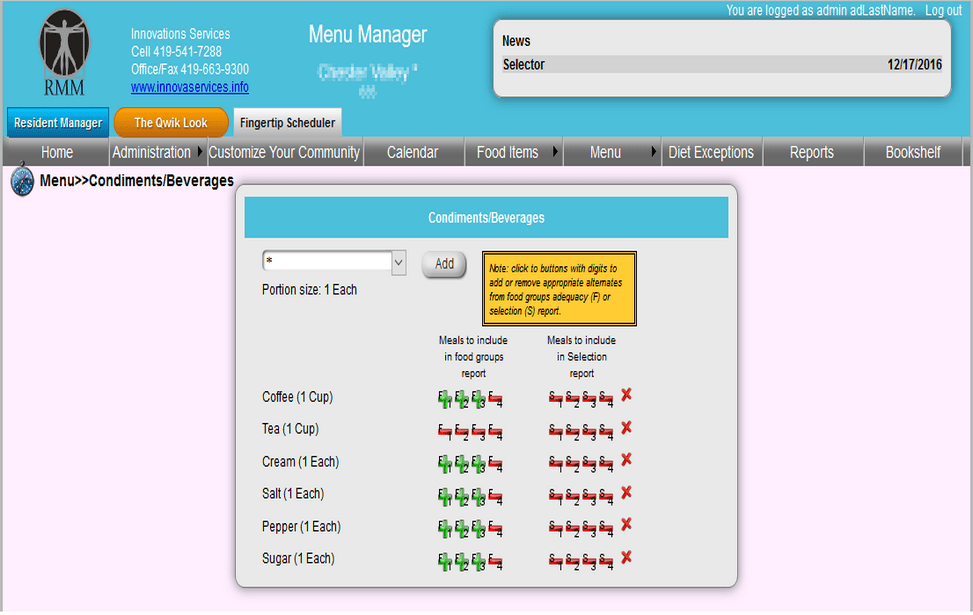Viewport: 973px width, 615px height.
Task: Toggle S3 selection report for Coffee
Action: [x=589, y=398]
